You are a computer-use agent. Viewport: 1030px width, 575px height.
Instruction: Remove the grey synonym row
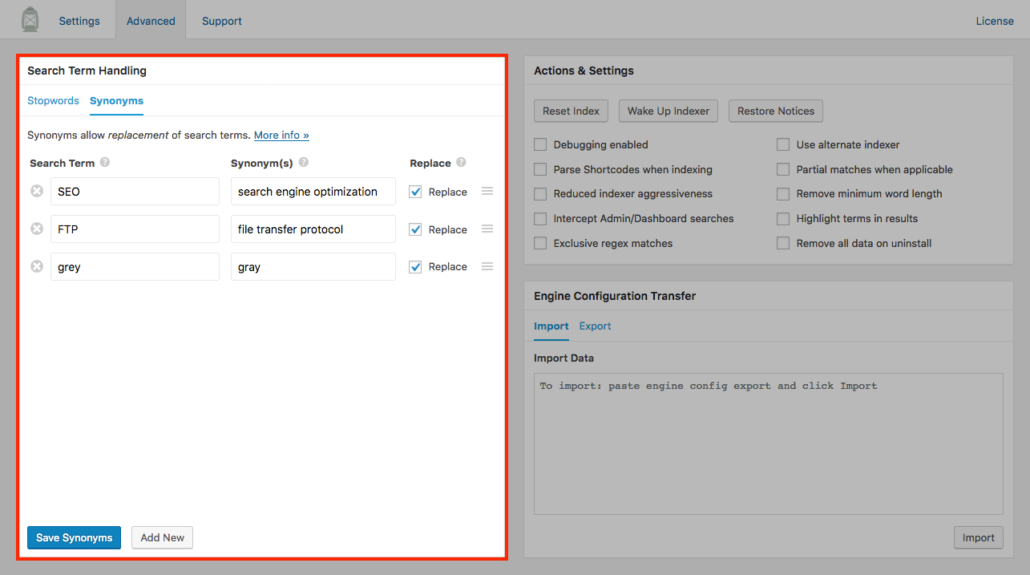tap(37, 266)
